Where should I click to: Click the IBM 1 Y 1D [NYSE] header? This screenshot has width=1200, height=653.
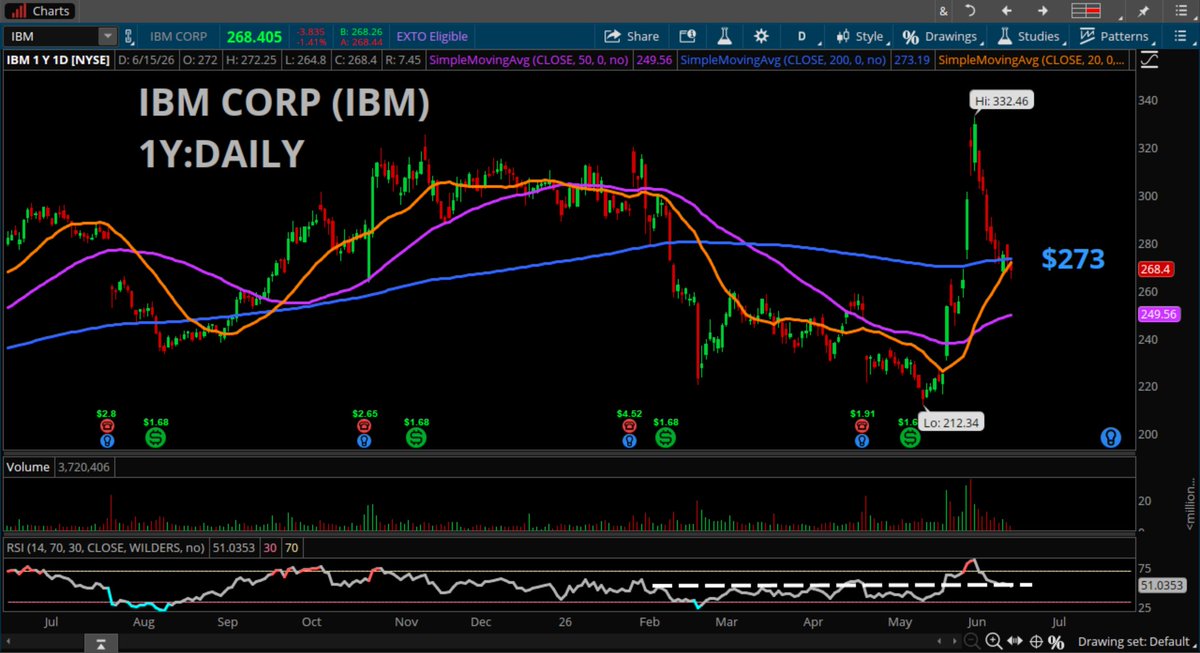(x=58, y=60)
